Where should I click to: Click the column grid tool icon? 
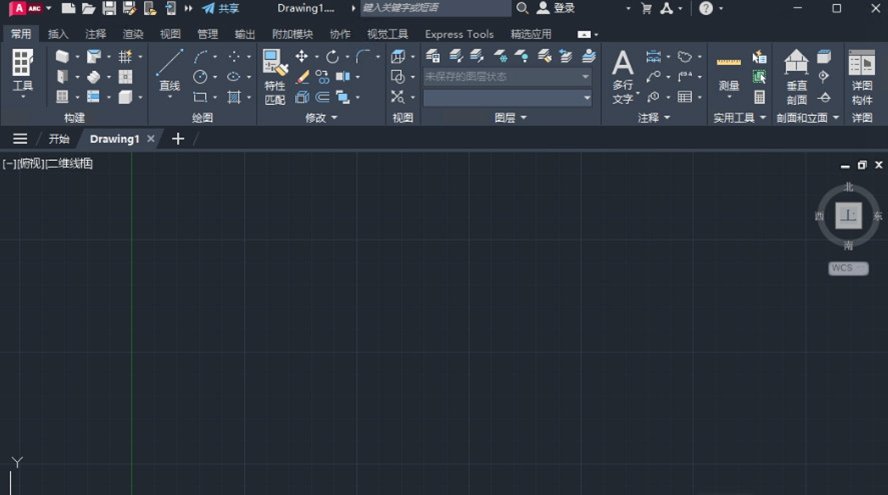pos(125,56)
